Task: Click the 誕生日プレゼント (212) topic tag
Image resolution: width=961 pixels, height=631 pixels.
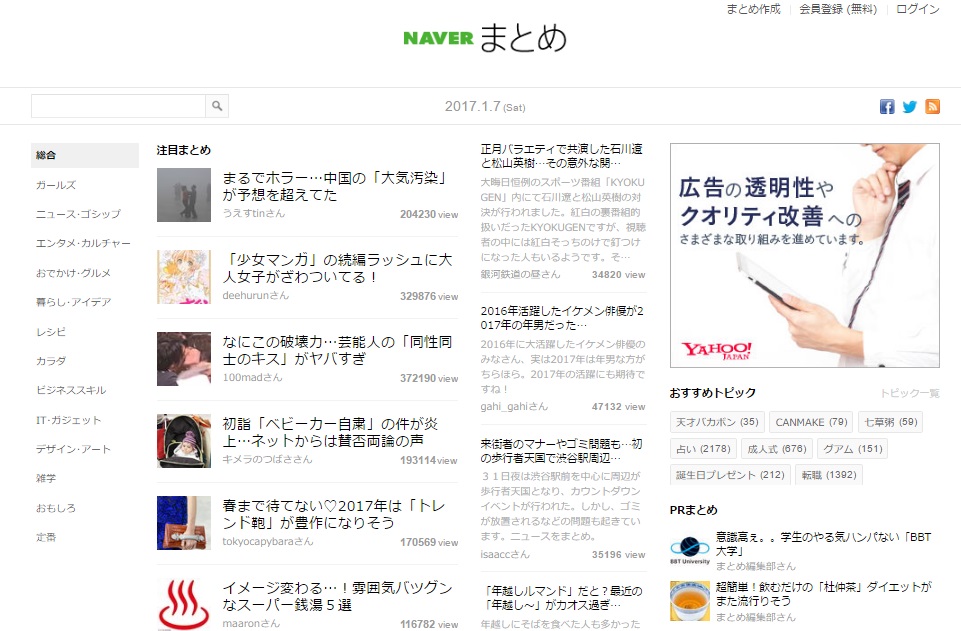Action: tap(730, 475)
